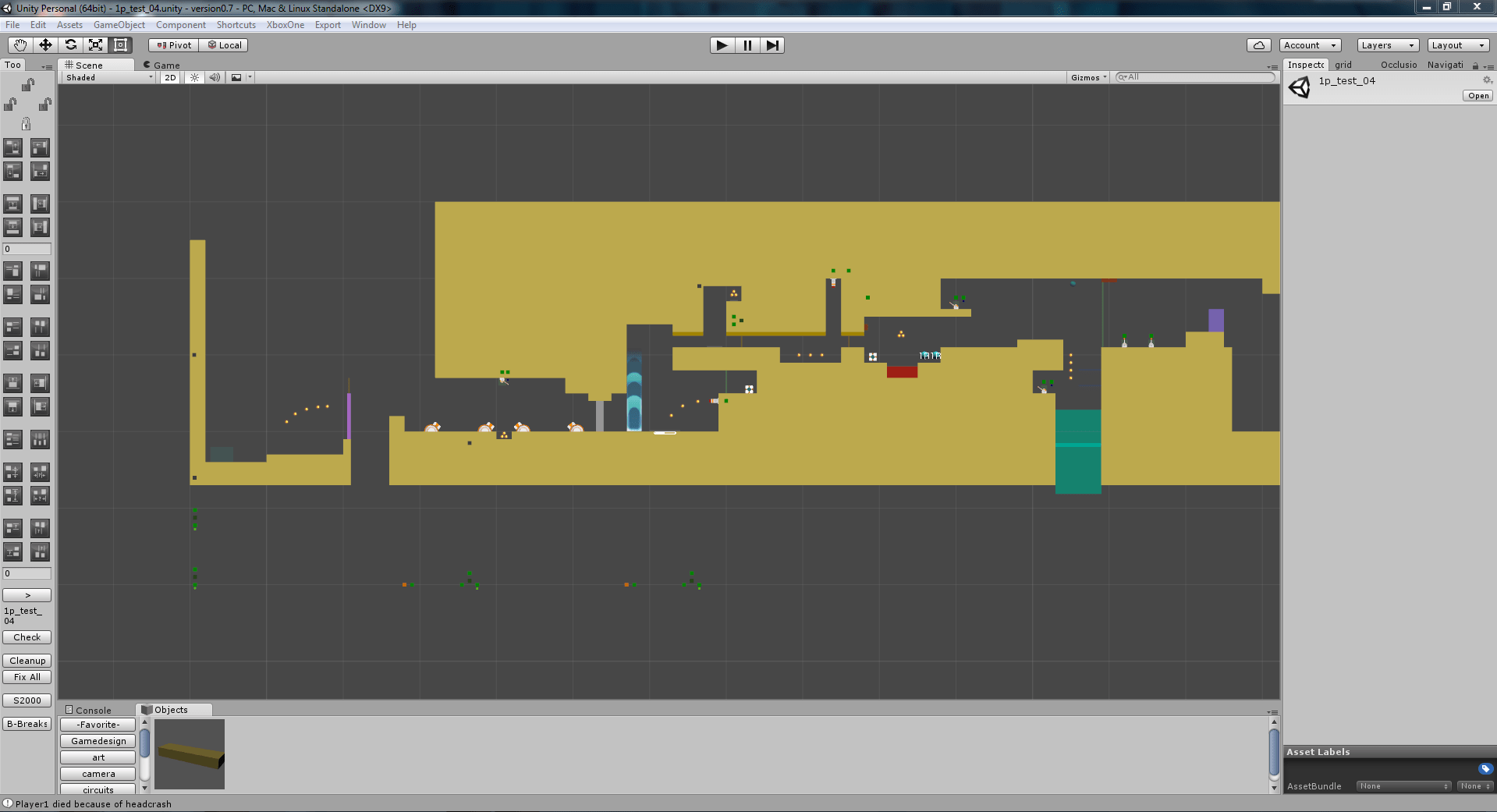Toggle scene audio
The height and width of the screenshot is (812, 1497).
(x=215, y=77)
